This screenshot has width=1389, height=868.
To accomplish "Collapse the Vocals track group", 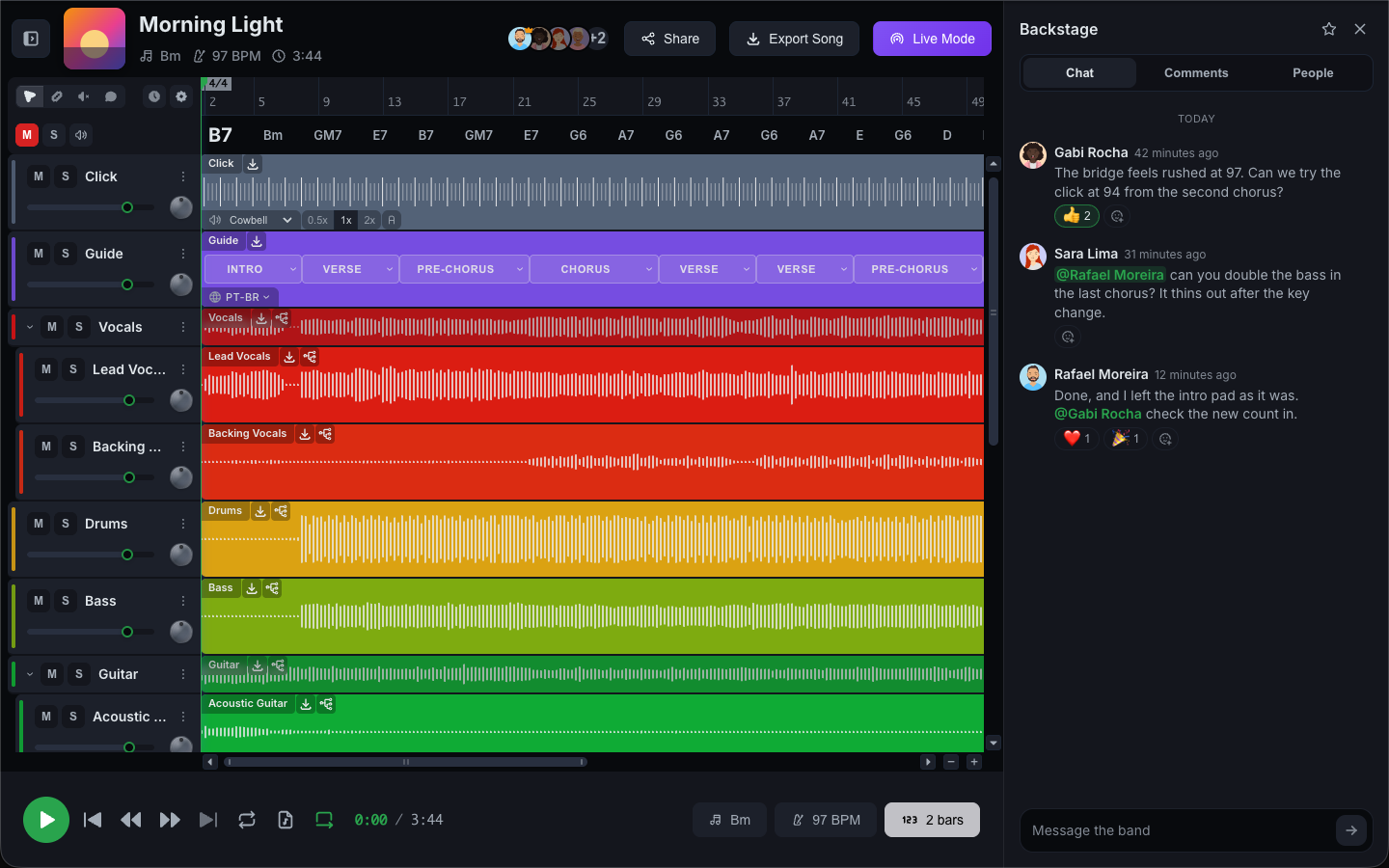I will [30, 327].
